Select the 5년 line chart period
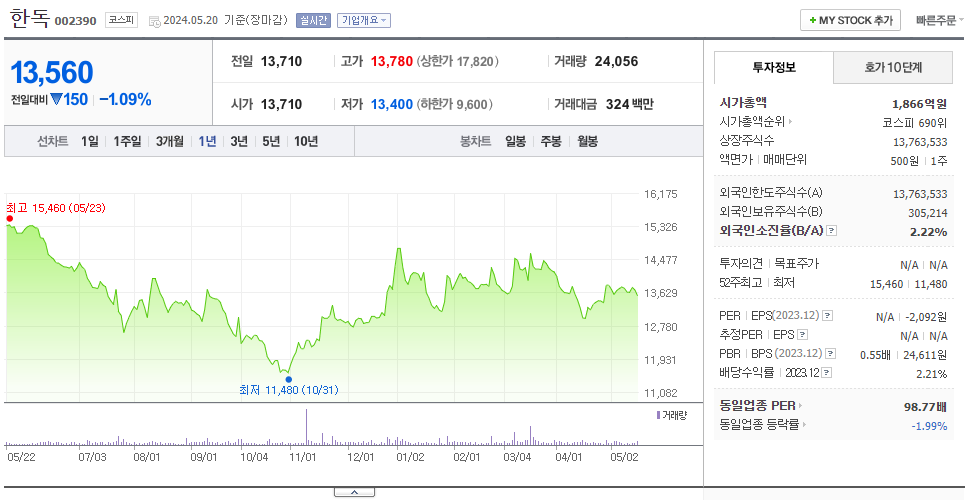 coord(271,141)
